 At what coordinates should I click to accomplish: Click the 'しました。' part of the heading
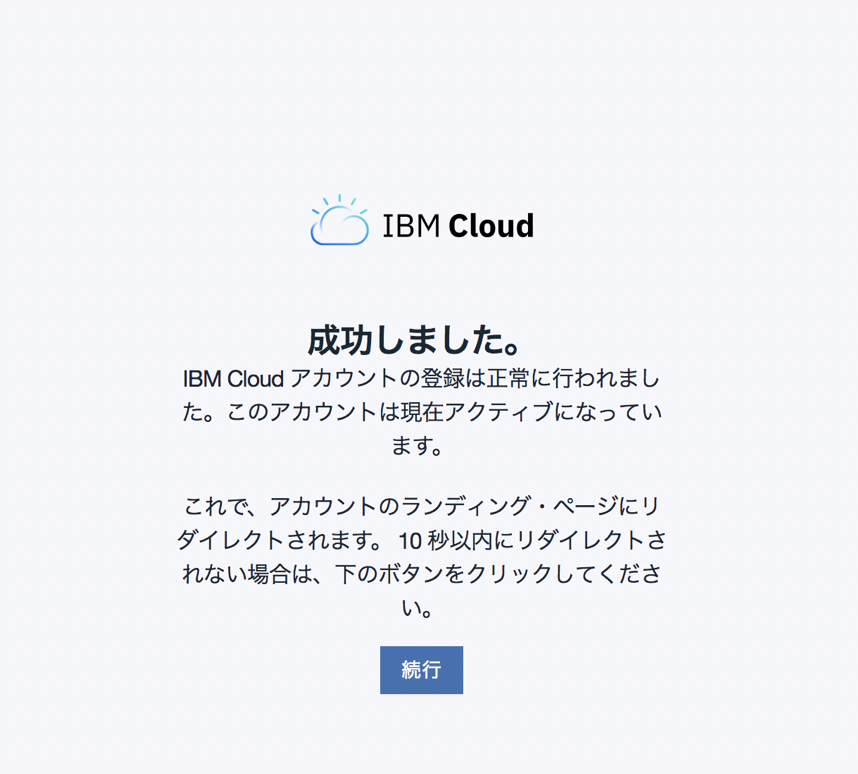449,340
